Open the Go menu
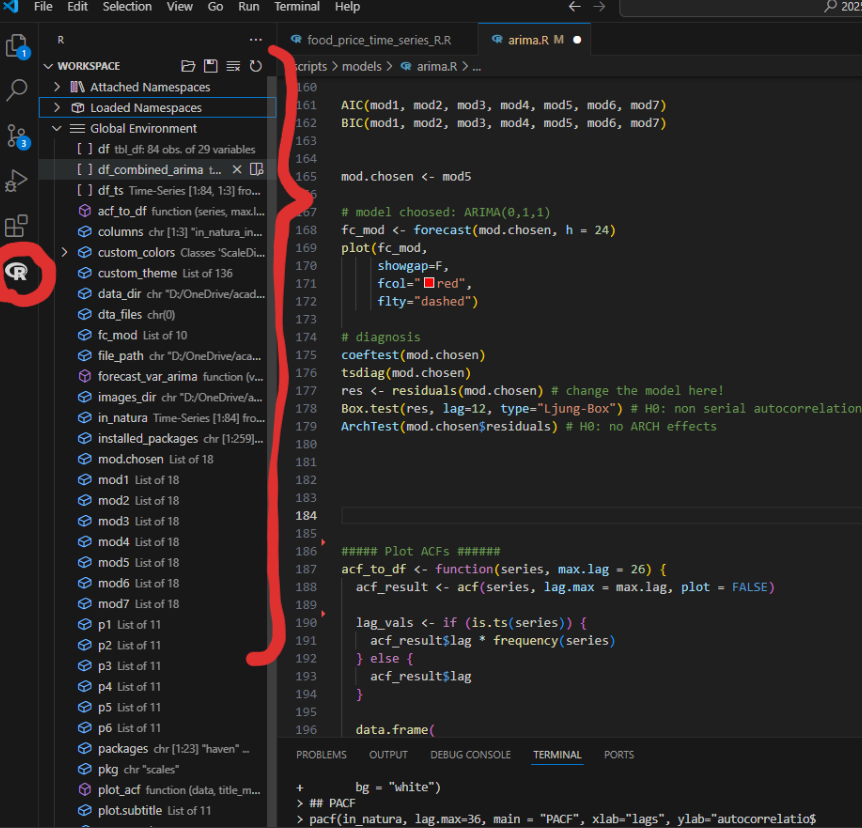 215,7
